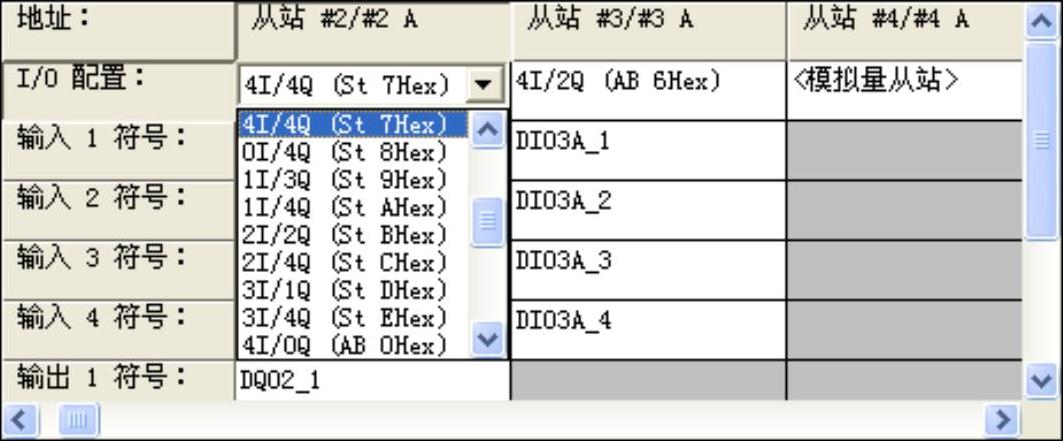1063x441 pixels.
Task: Choose 2I/4Q (St CHex) option
Action: point(345,263)
